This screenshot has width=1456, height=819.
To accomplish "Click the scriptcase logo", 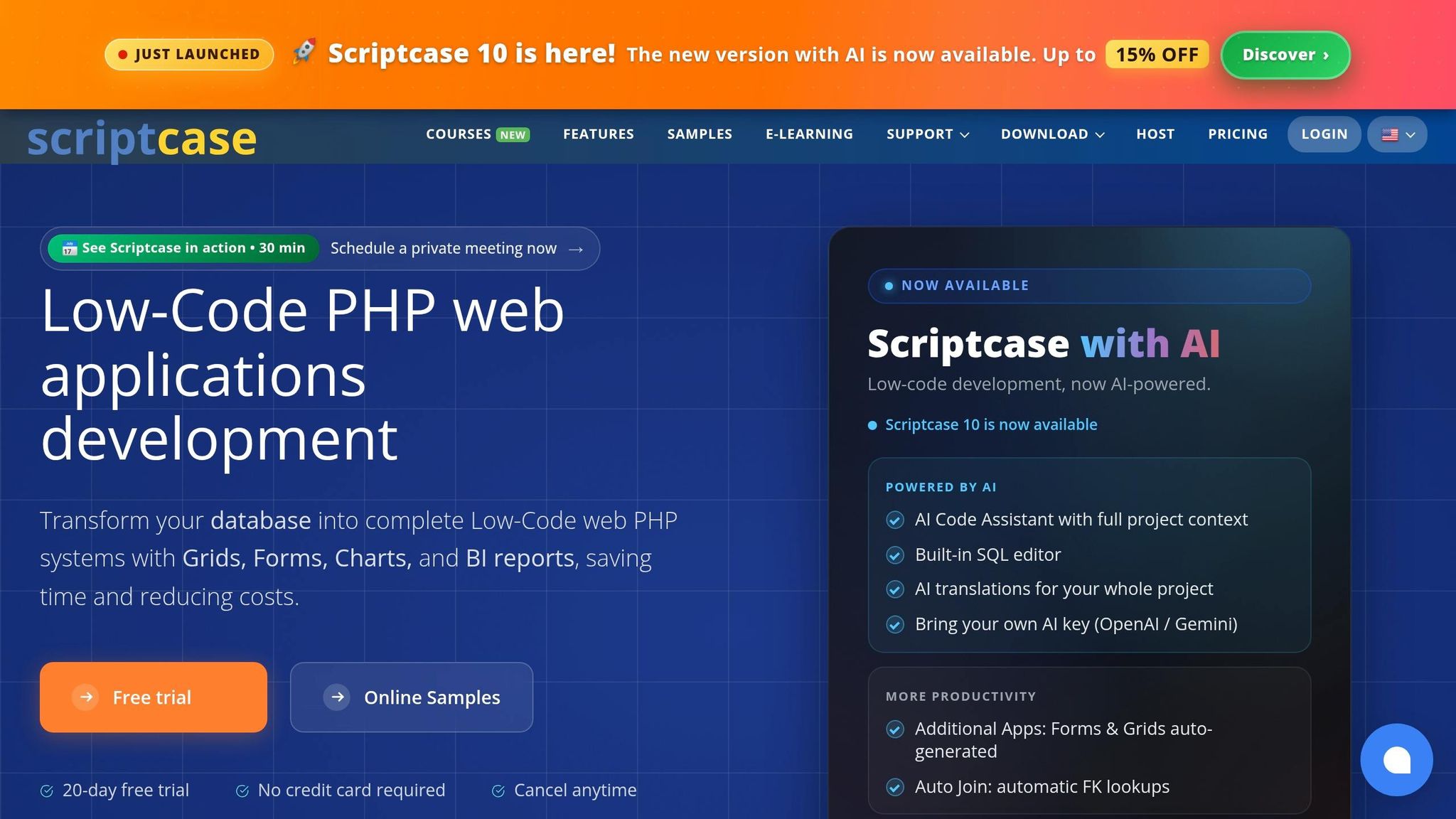I will pos(141,139).
